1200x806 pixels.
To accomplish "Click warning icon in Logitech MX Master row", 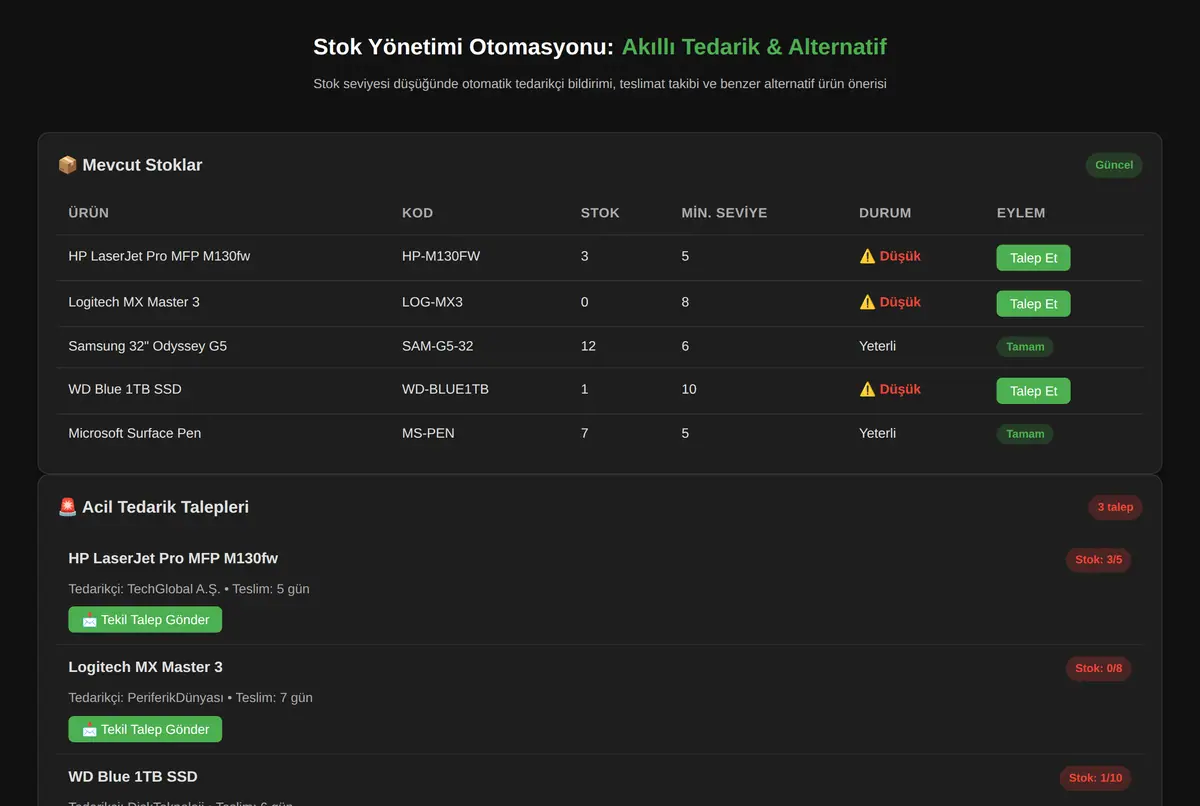I will pyautogui.click(x=867, y=302).
